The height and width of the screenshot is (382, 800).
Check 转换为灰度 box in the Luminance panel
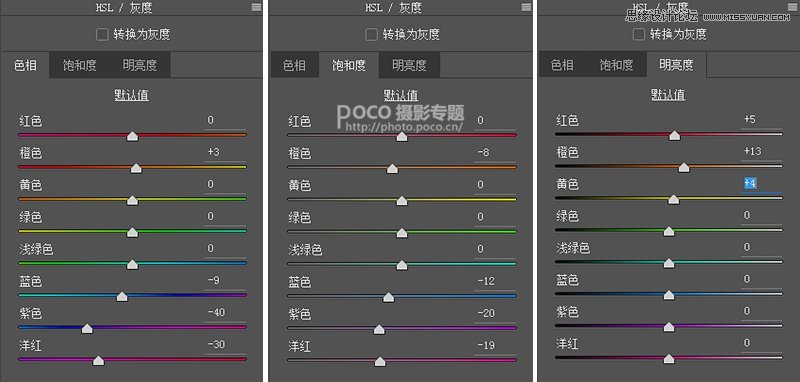(x=639, y=34)
